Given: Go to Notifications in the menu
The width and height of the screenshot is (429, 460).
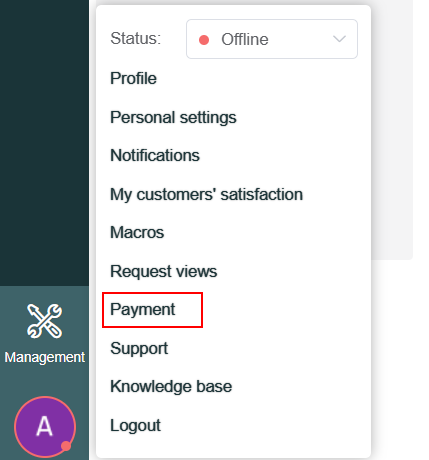Looking at the screenshot, I should pos(155,155).
